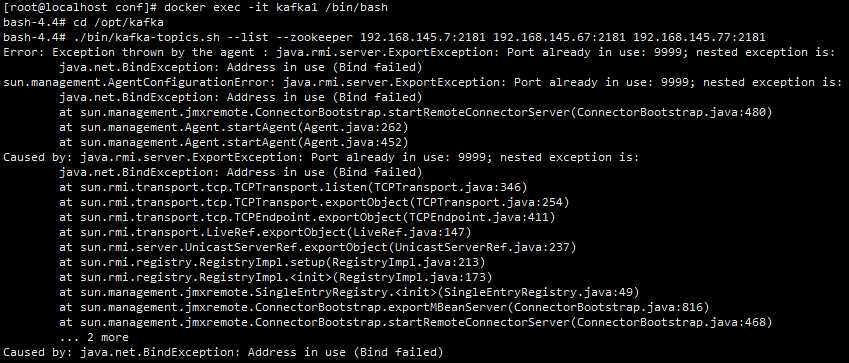The image size is (849, 363).
Task: Click the docker exec kafka1 command line
Action: tap(195, 8)
